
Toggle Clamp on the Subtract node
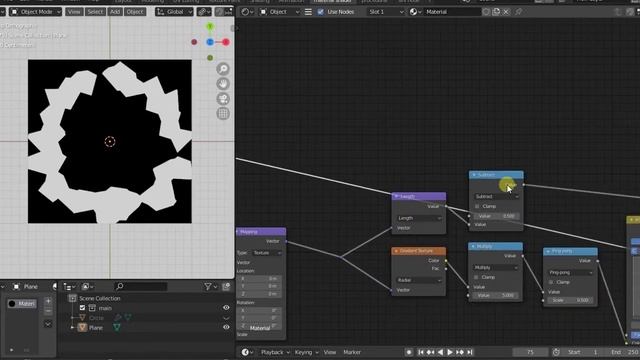(477, 207)
